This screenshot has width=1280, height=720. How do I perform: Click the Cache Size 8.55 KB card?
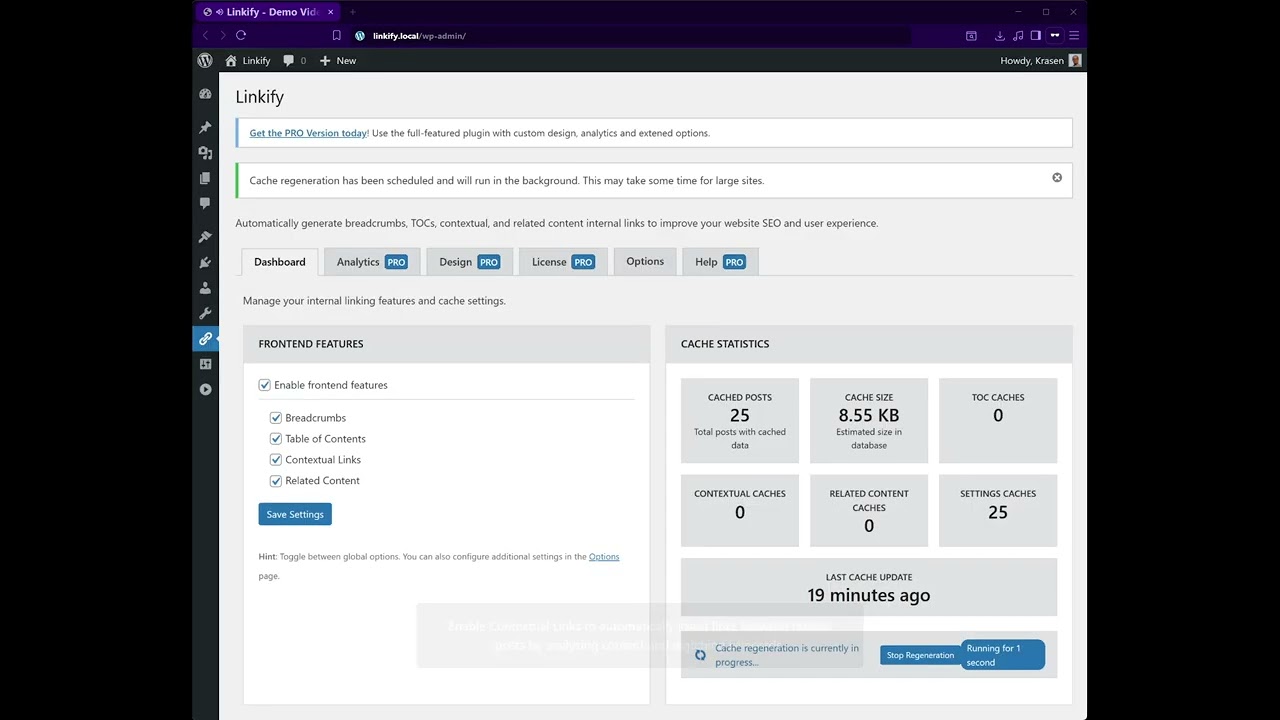coord(869,421)
